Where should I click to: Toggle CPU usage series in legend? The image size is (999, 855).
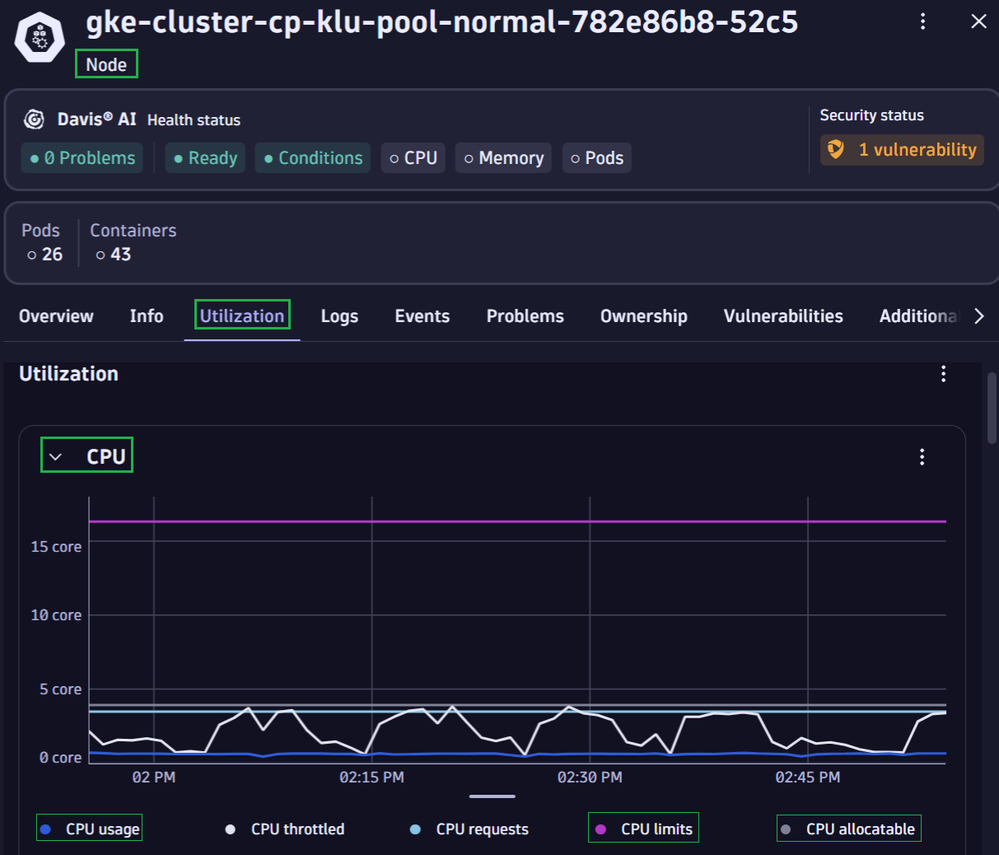[x=91, y=829]
